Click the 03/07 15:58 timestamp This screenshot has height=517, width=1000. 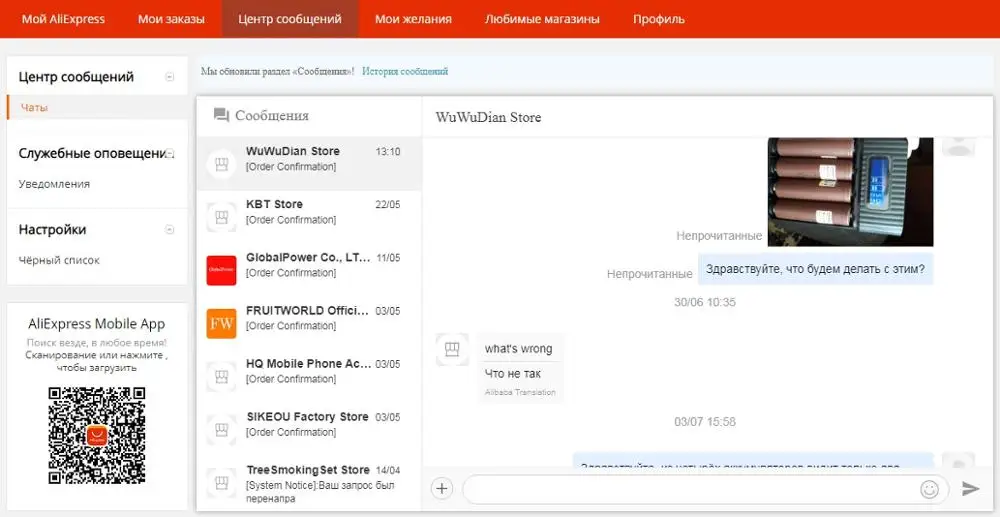pyautogui.click(x=705, y=422)
